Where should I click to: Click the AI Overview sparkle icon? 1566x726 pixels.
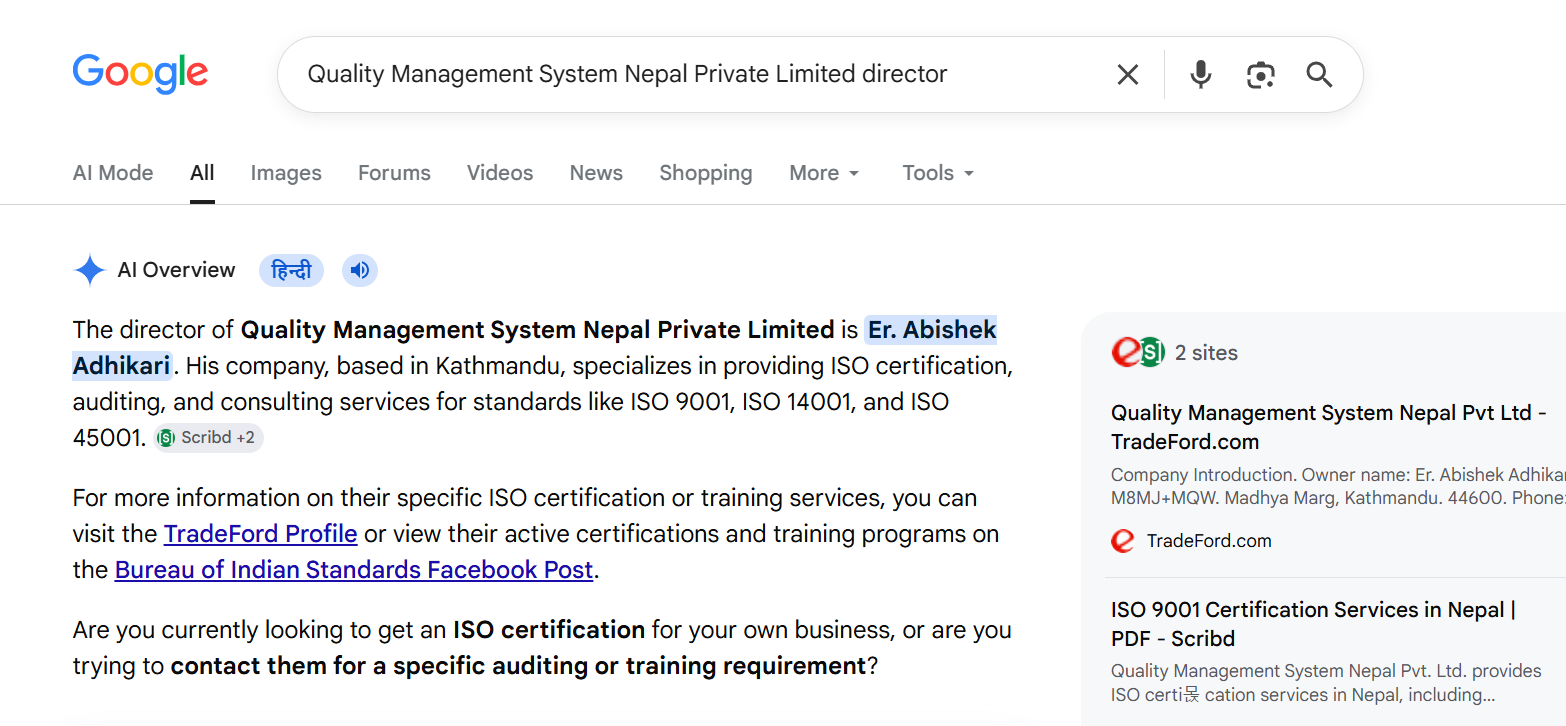(90, 270)
